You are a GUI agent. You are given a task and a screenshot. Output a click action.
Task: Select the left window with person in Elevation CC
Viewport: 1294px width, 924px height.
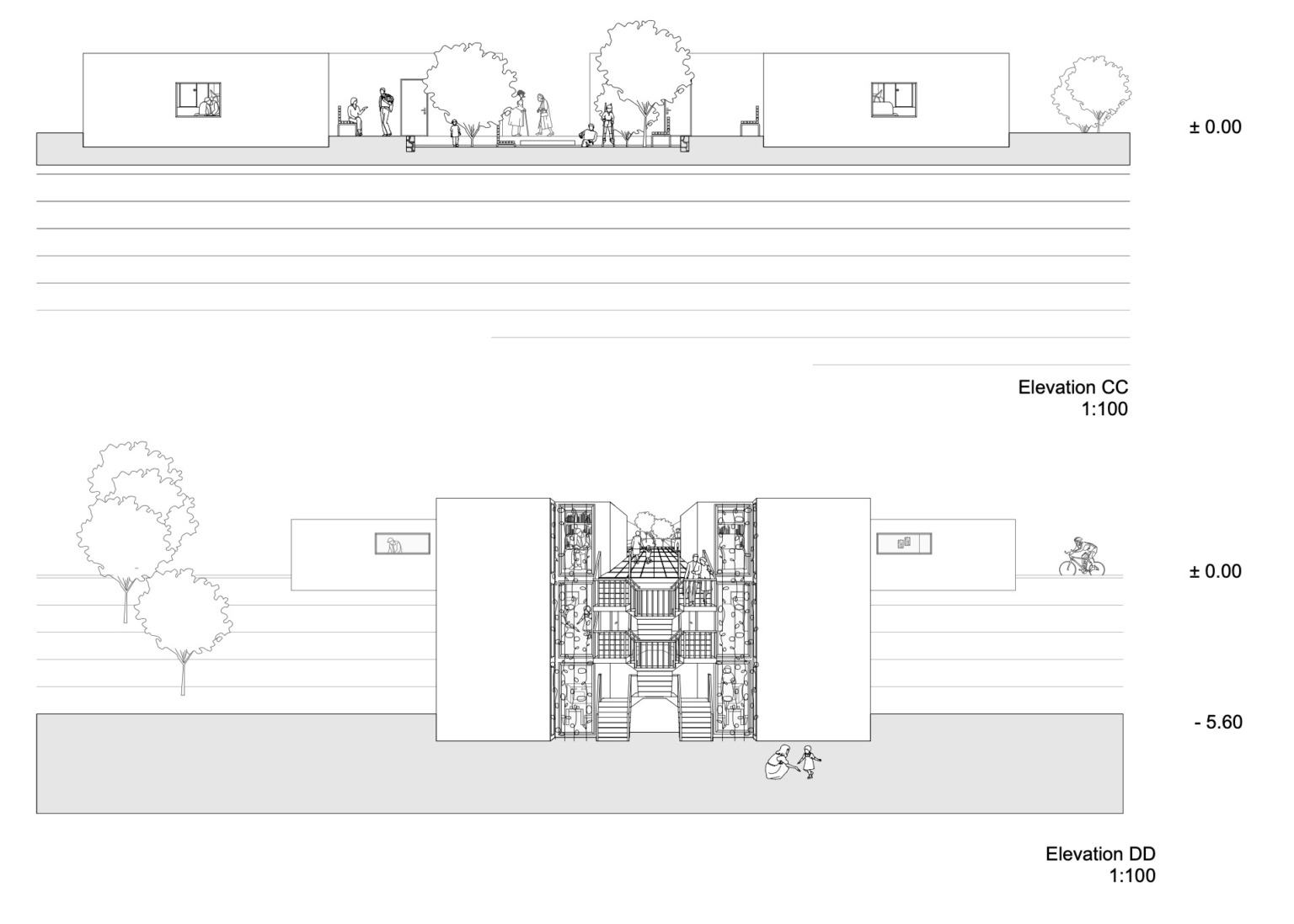[x=199, y=99]
